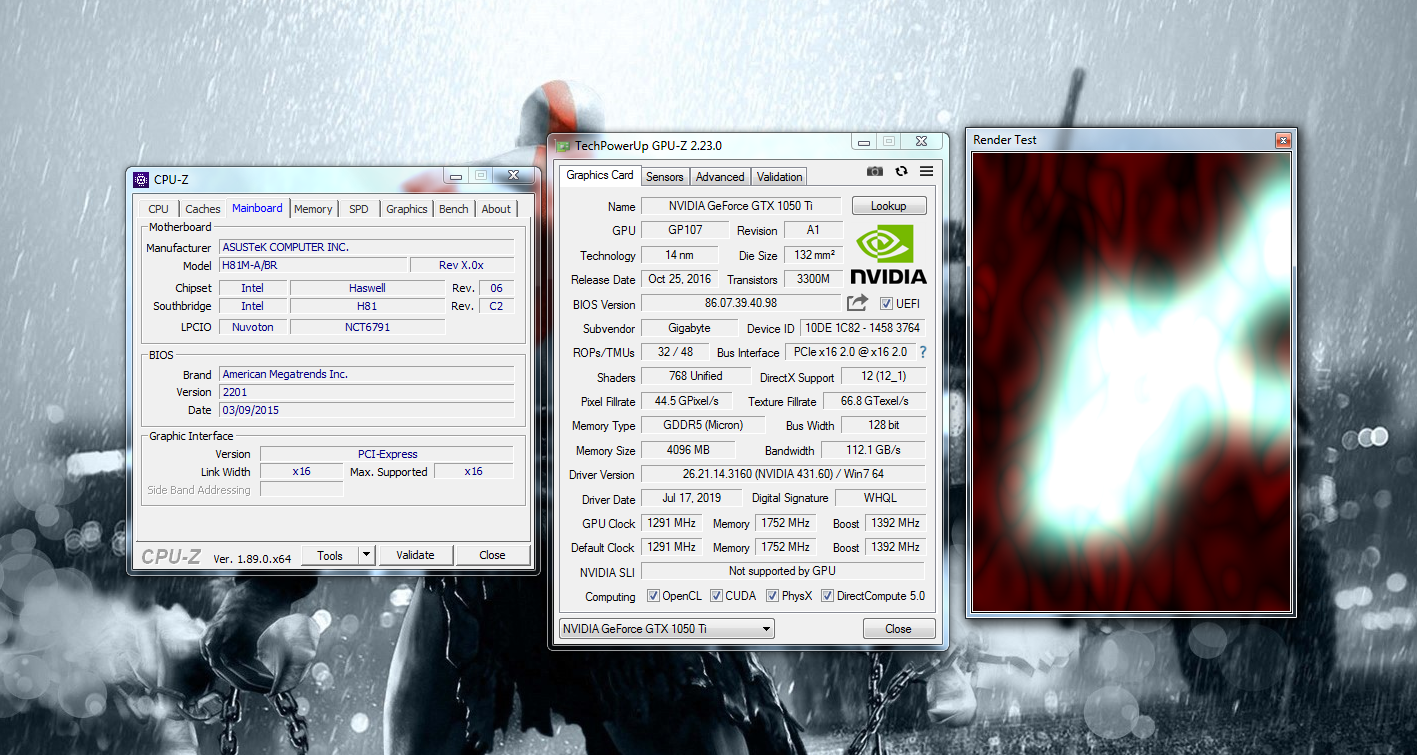The width and height of the screenshot is (1417, 755).
Task: Switch to the Graphics tab in CPU-Z
Action: pyautogui.click(x=407, y=209)
